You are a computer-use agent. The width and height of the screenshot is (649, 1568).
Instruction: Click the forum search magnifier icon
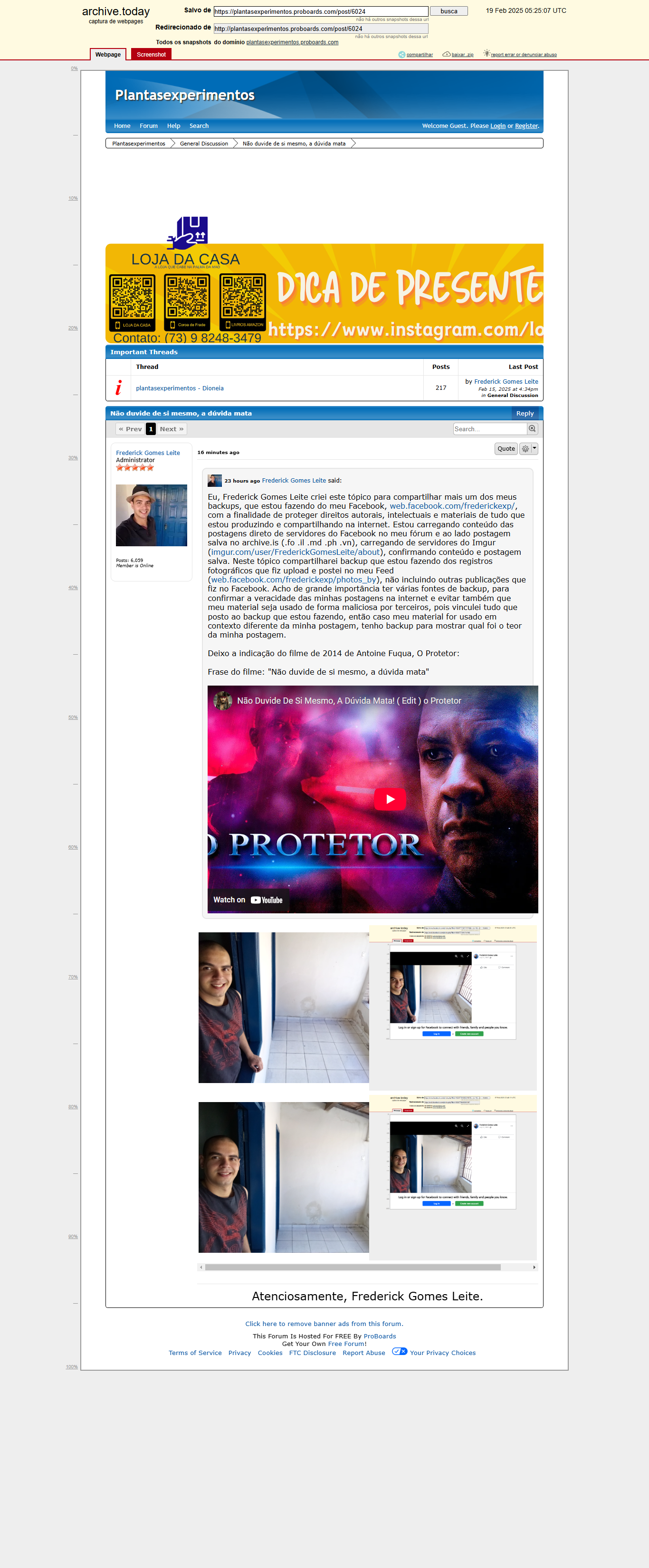tap(532, 428)
